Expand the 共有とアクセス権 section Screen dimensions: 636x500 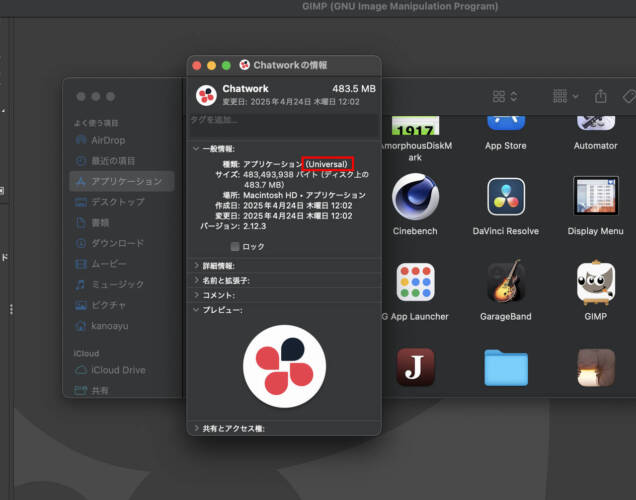(x=196, y=428)
